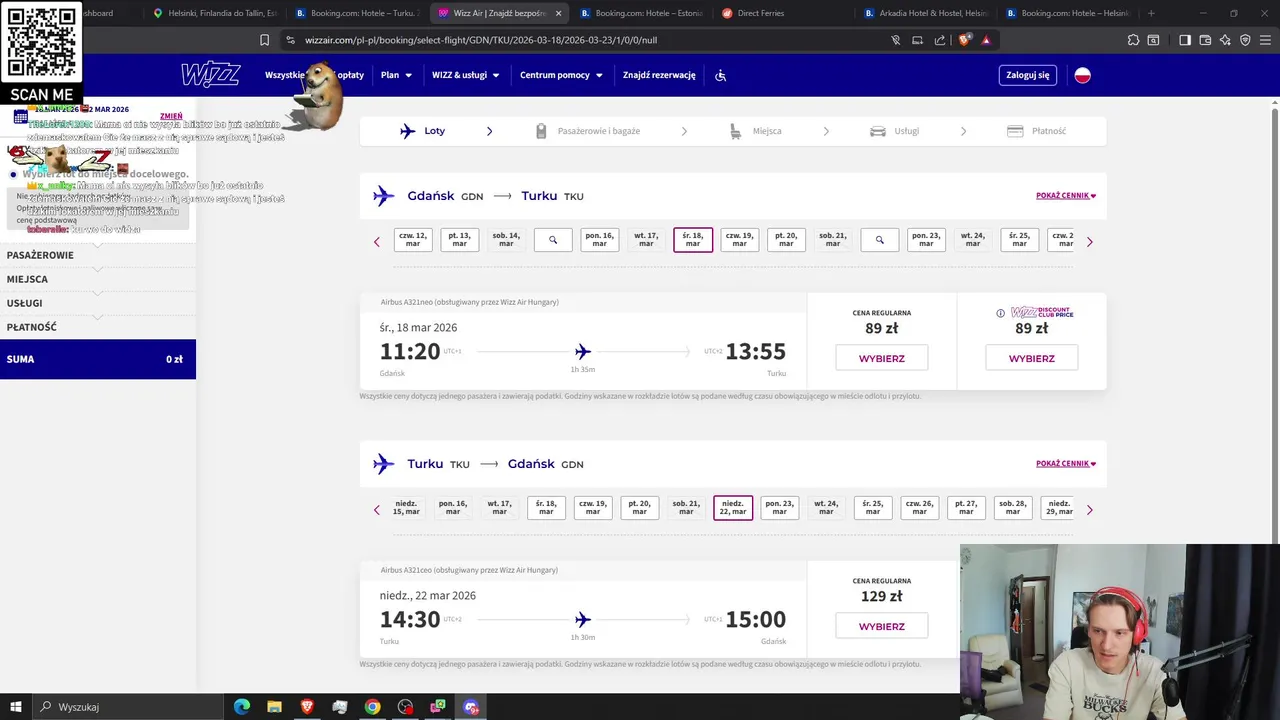Expand the PASAŻEROWIE sidebar section
Viewport: 1280px width, 720px height.
98,255
